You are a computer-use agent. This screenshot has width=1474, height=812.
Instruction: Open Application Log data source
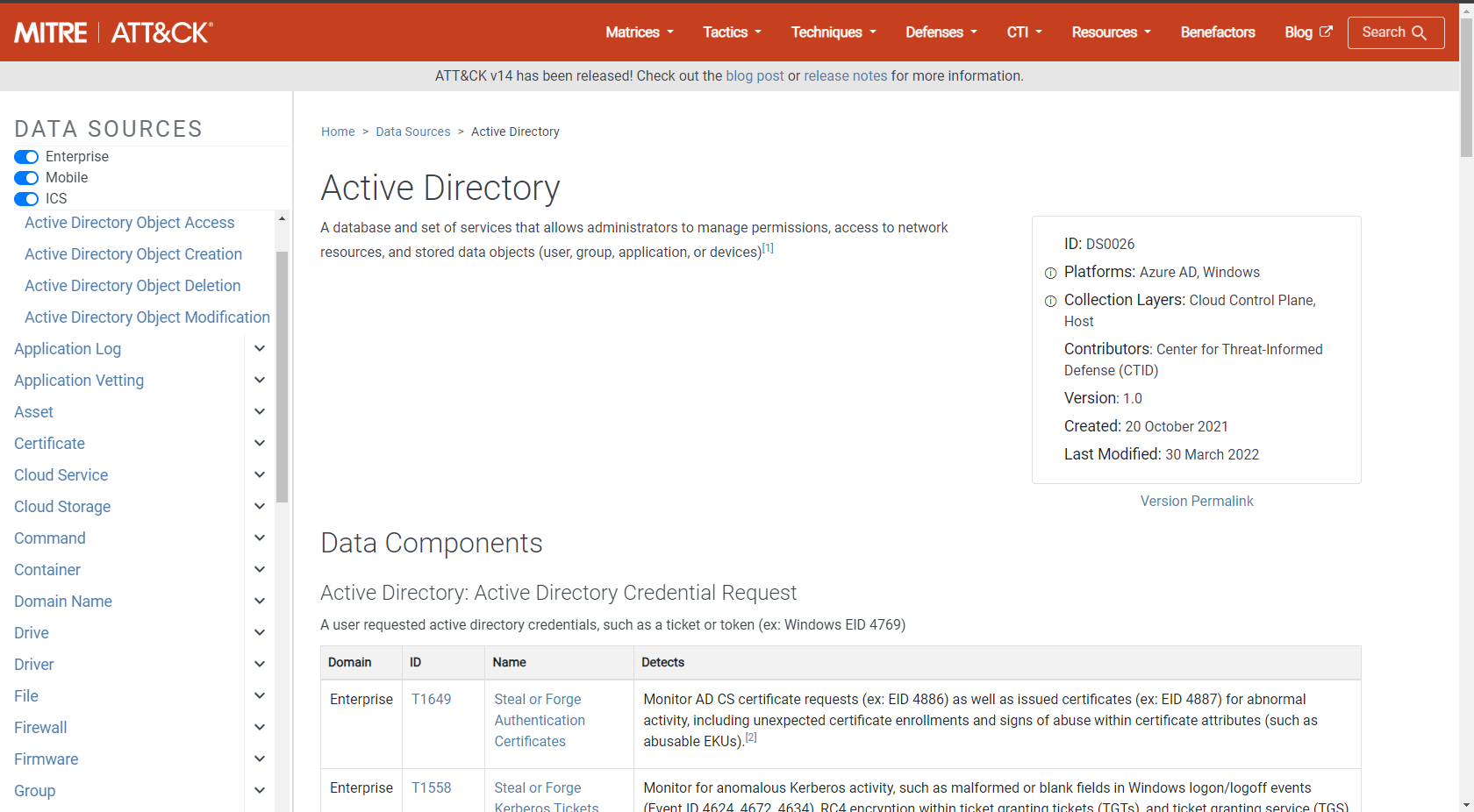(x=68, y=349)
